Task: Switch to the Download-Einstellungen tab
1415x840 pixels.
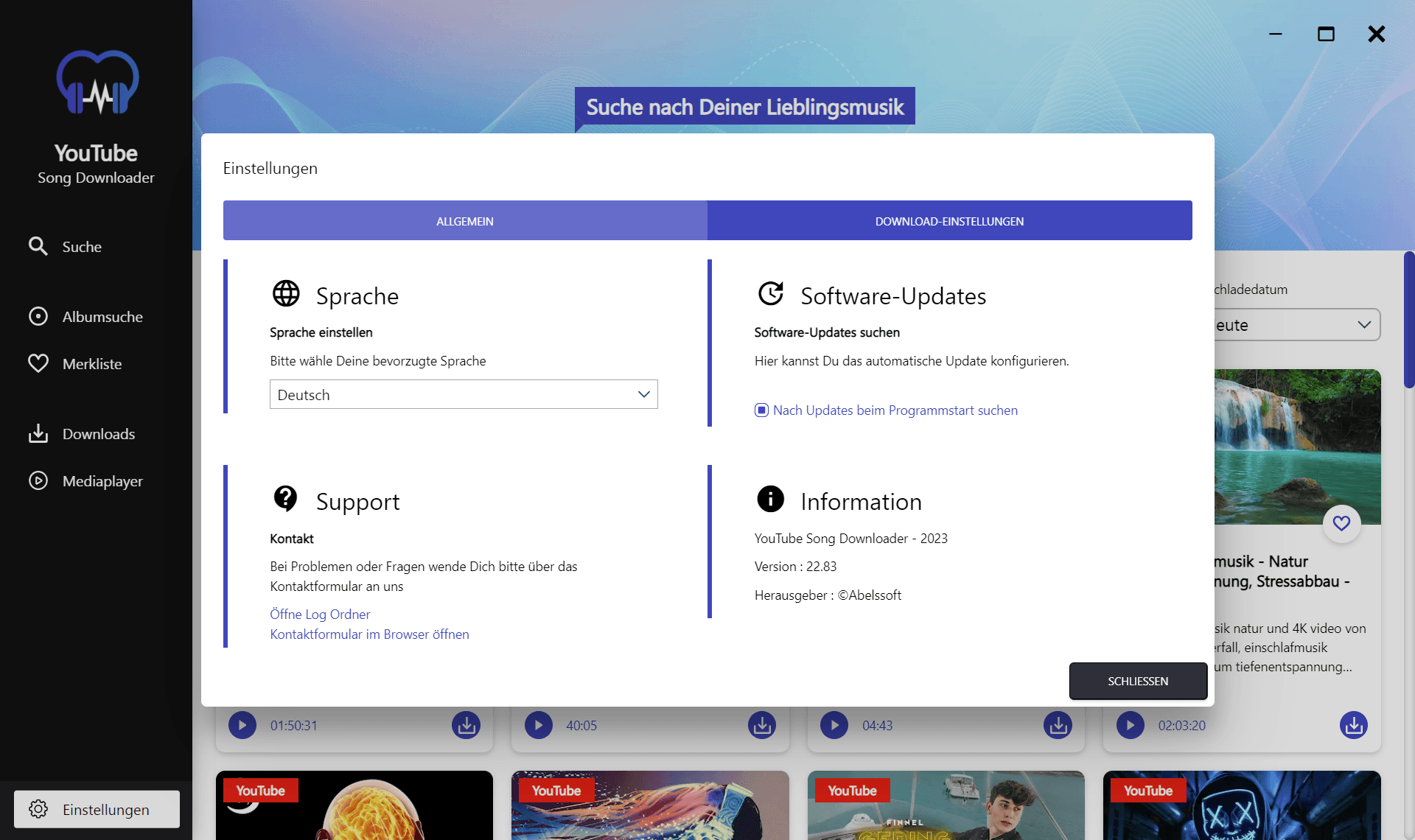Action: 950,220
